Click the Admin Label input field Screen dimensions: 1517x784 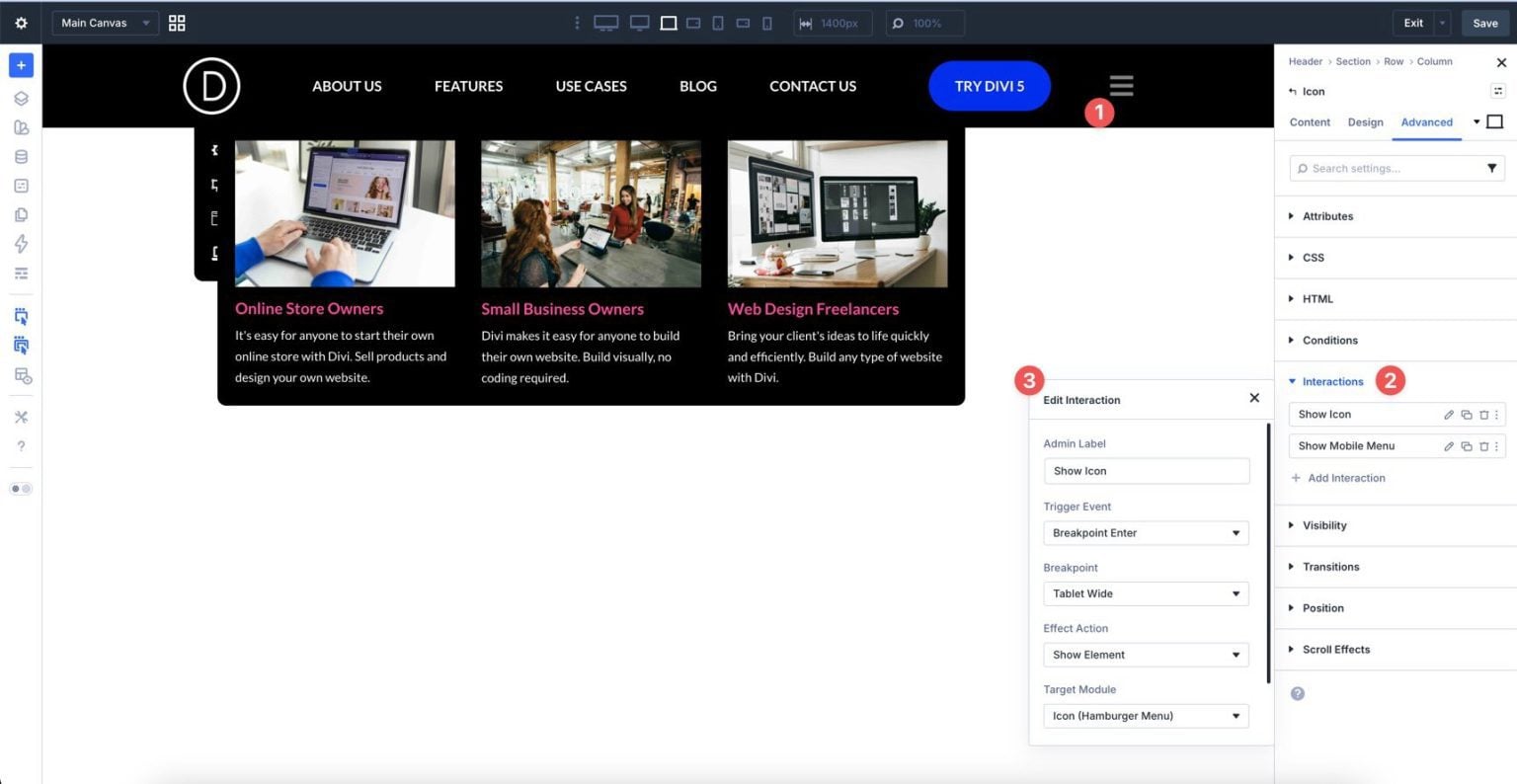pyautogui.click(x=1146, y=471)
